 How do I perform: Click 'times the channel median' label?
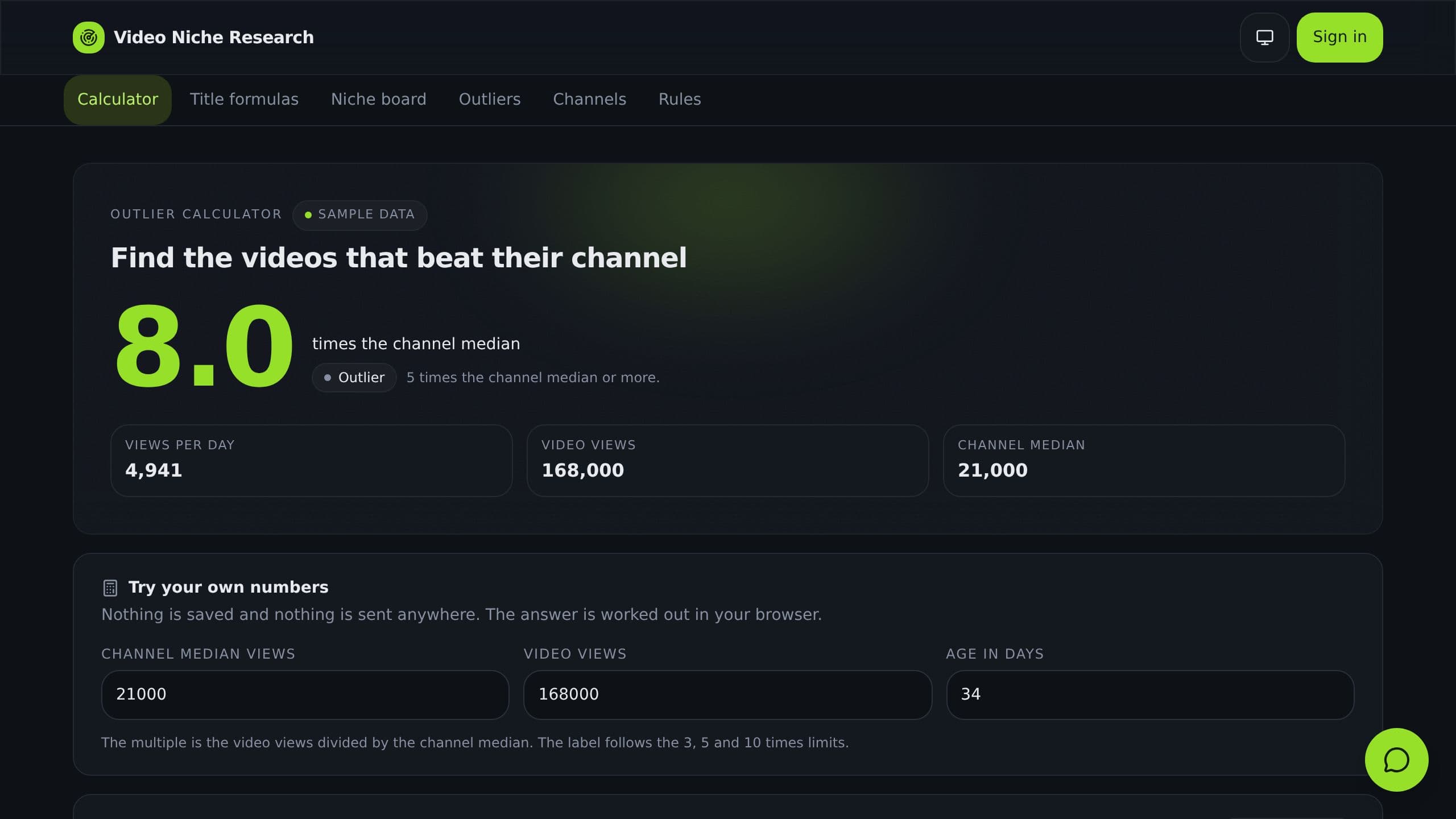(x=416, y=344)
